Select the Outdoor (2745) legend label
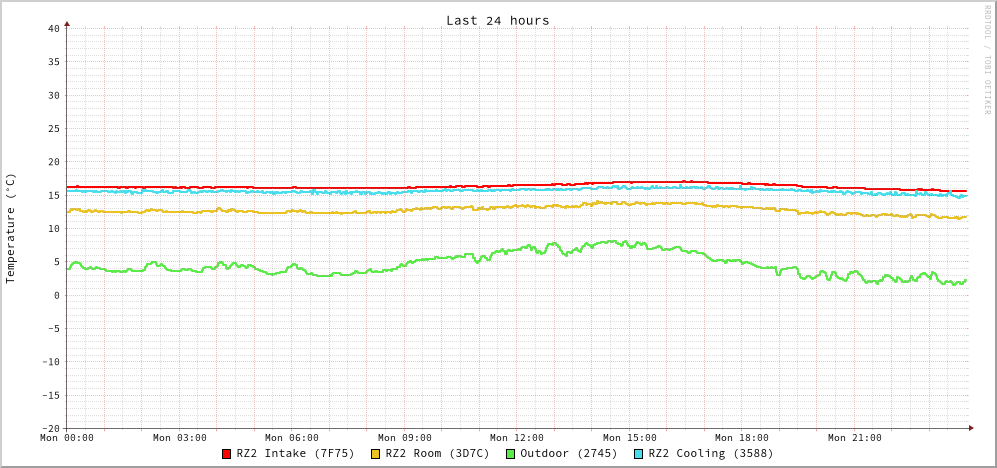Viewport: 997px width, 468px height. pos(568,453)
